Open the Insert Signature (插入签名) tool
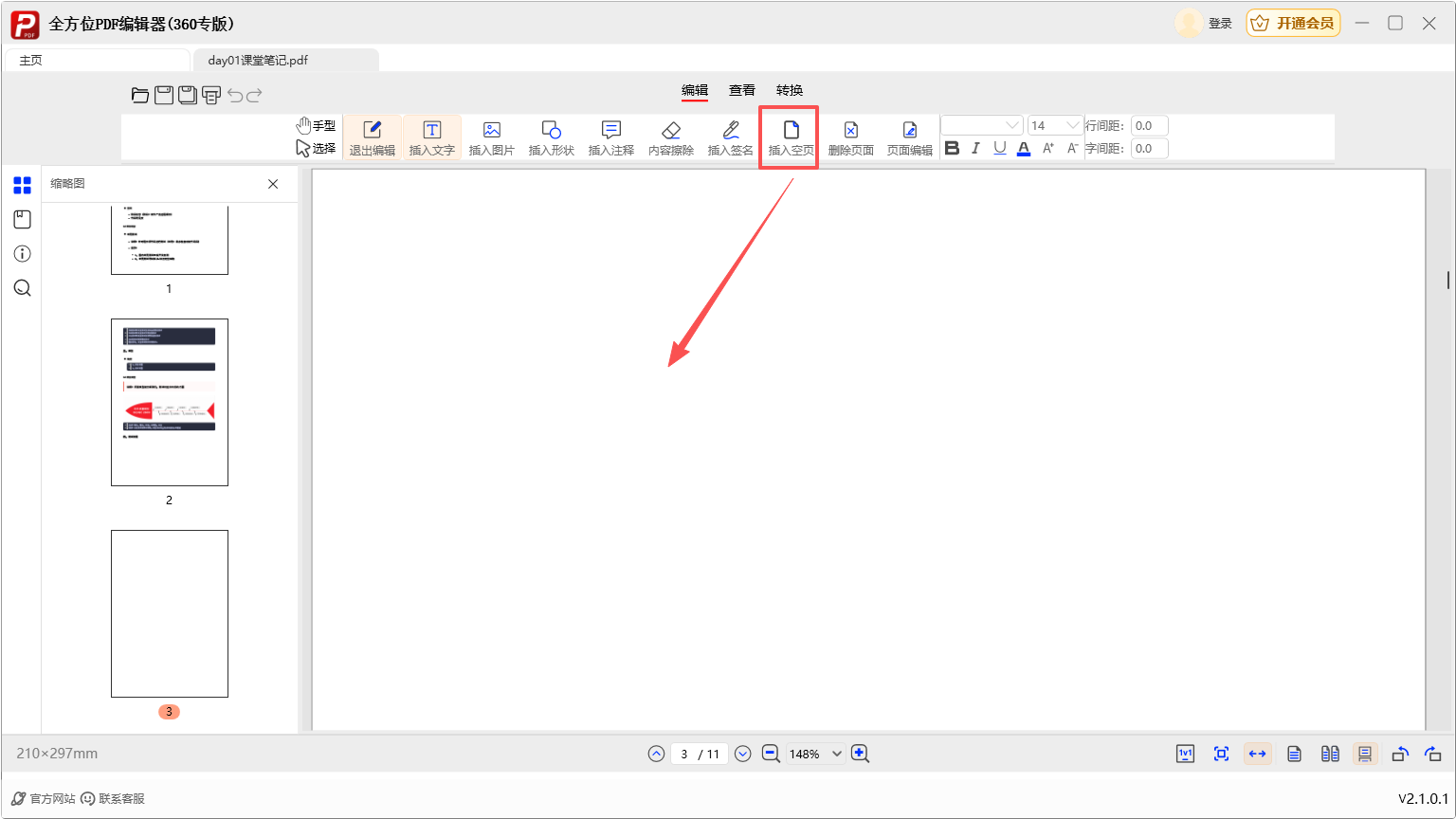Screen dimensions: 1456x819 coord(730,137)
